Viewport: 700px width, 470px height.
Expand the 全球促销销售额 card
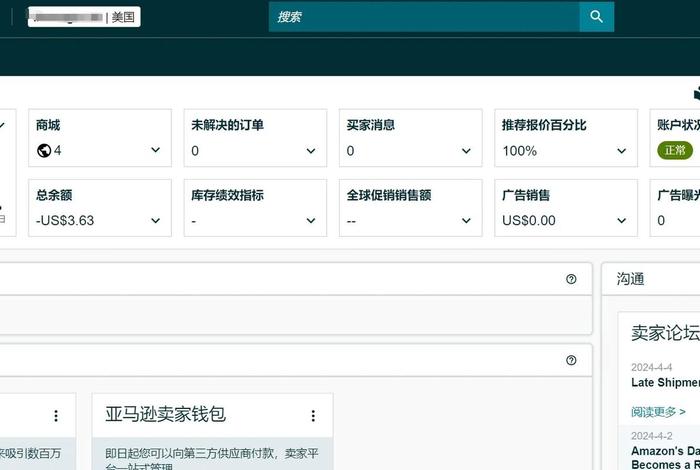[466, 220]
